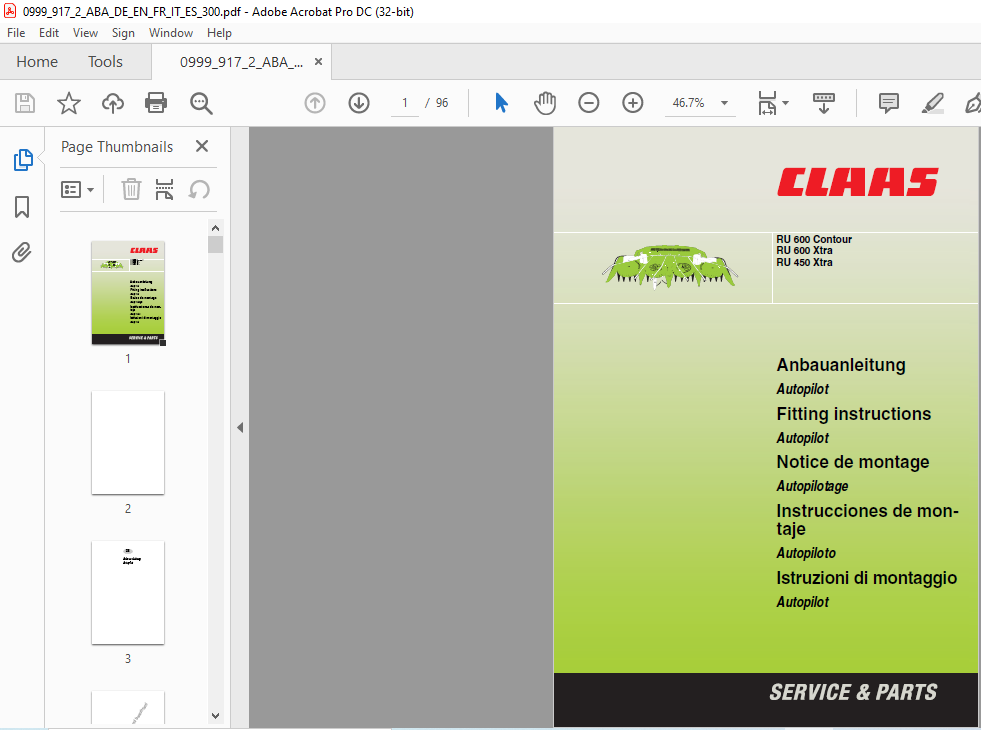Click the thumbnails scrollbar handle

pyautogui.click(x=215, y=244)
